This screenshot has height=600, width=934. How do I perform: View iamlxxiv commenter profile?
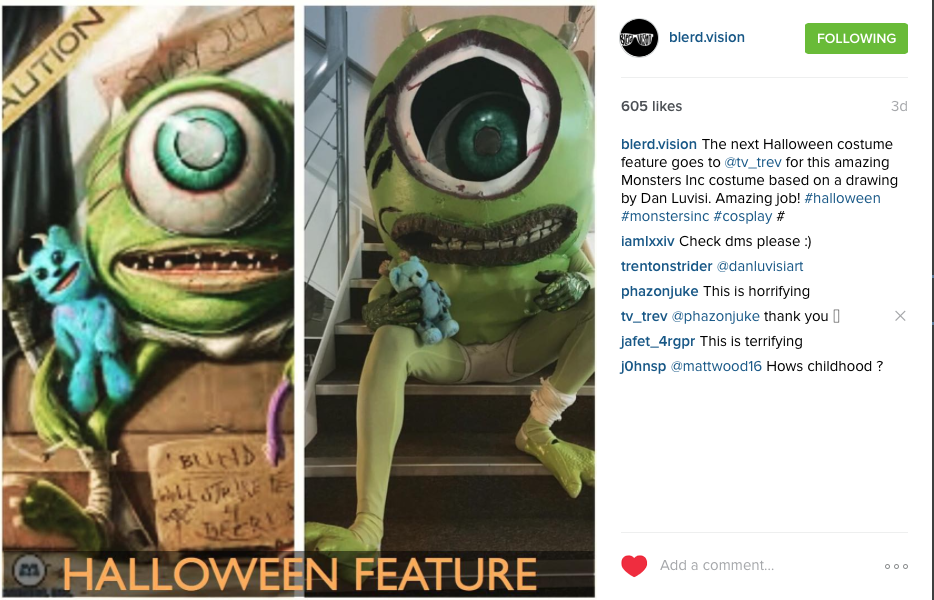(647, 241)
